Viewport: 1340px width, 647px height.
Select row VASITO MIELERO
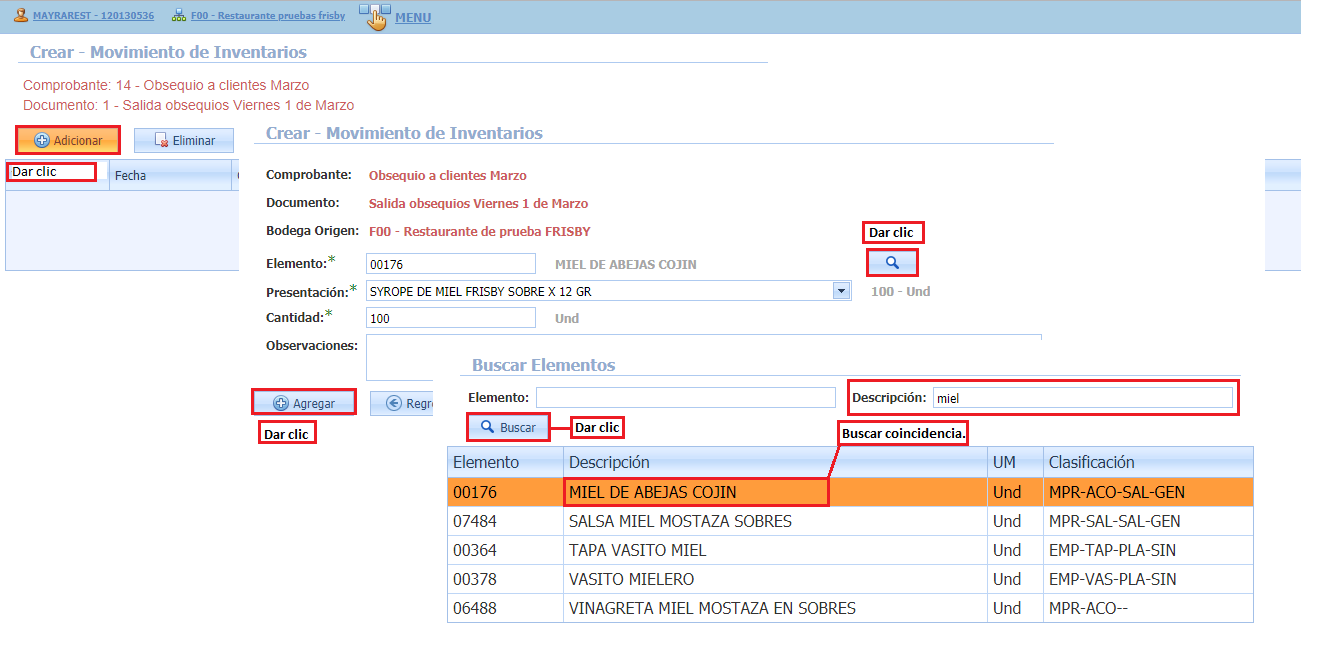(850, 579)
